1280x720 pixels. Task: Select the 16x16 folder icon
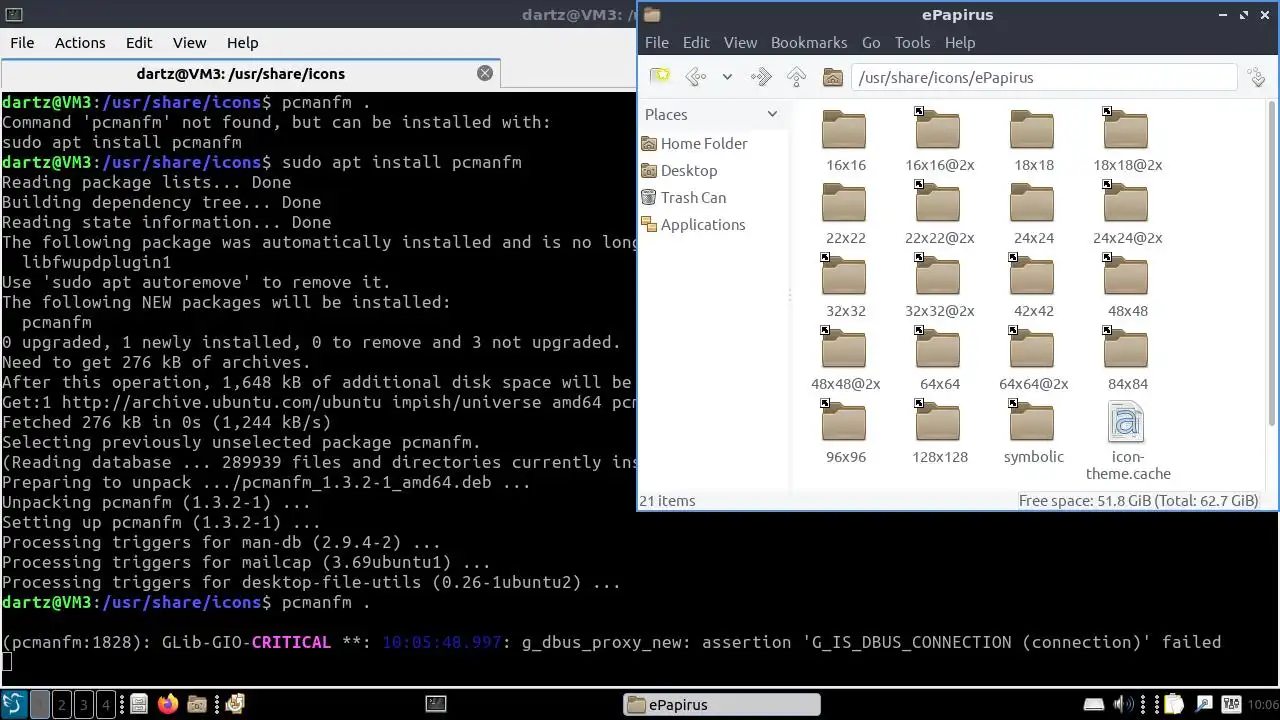(844, 131)
